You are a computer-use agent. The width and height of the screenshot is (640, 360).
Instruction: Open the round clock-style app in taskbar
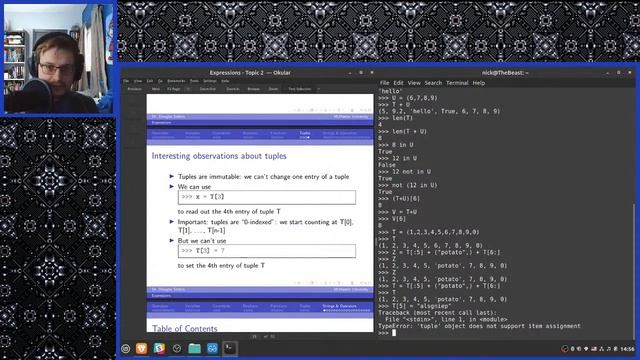click(x=177, y=349)
